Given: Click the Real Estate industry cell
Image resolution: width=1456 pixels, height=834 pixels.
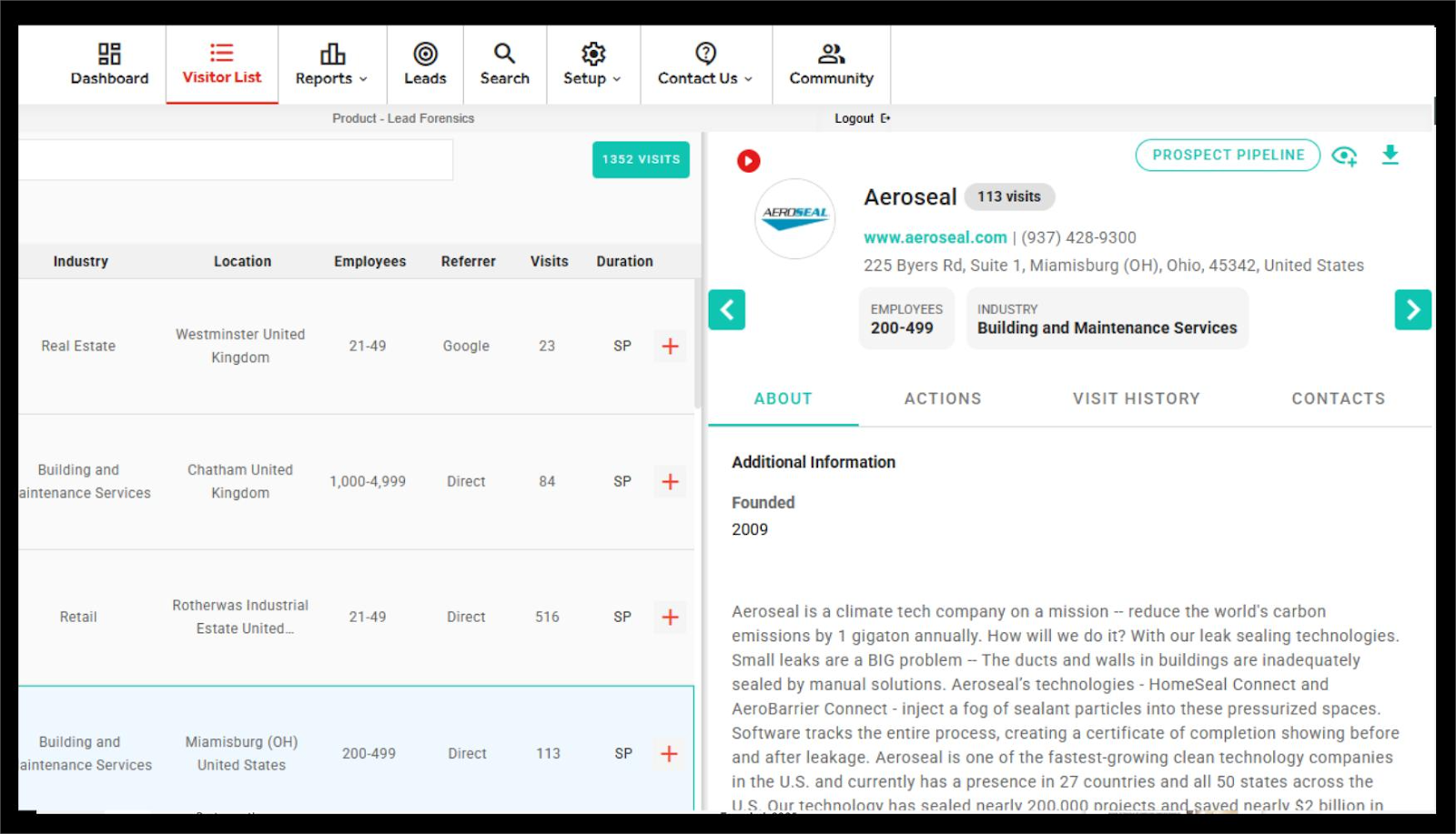Looking at the screenshot, I should (78, 346).
